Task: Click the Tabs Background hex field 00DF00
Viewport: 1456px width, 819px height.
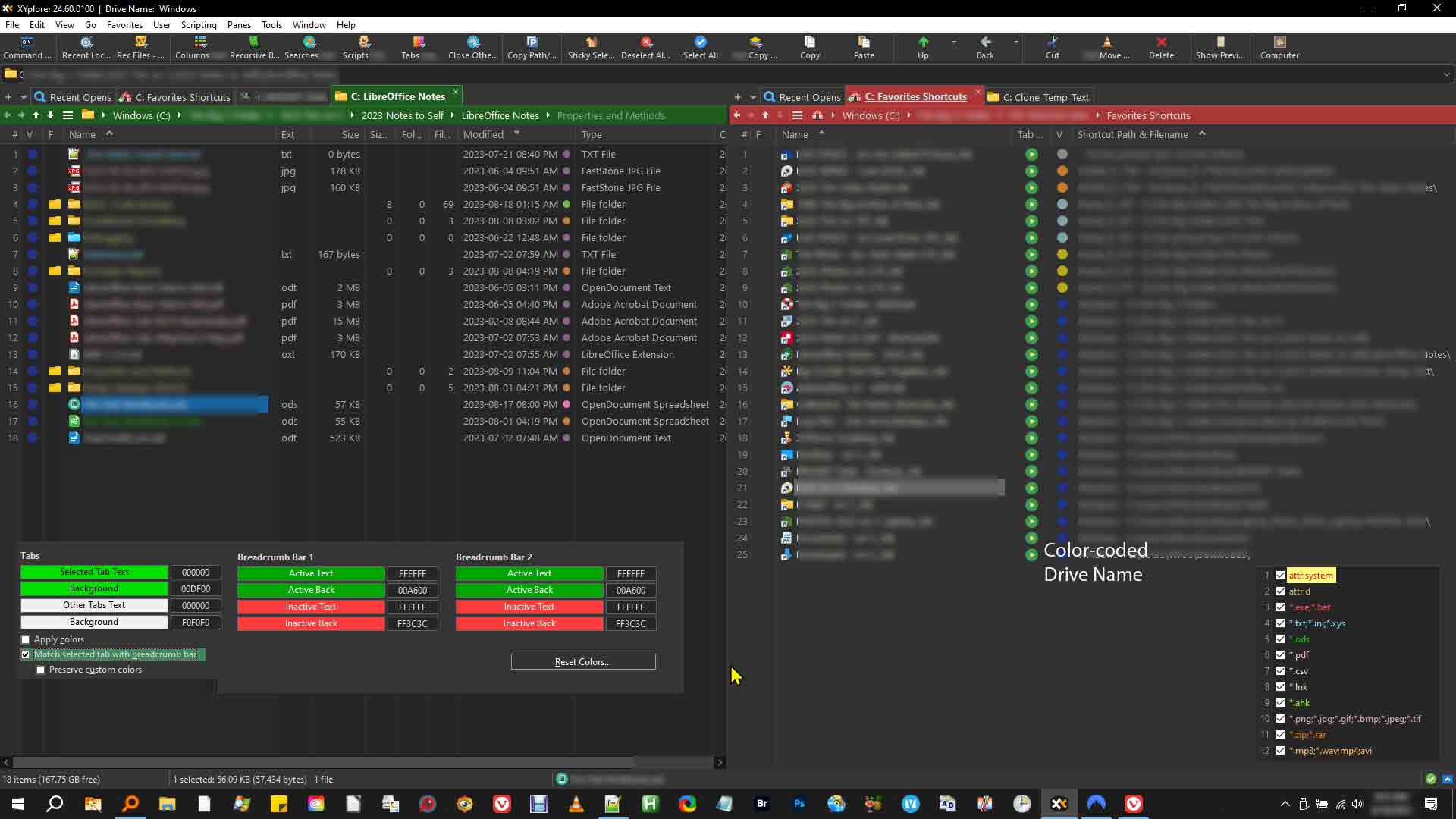Action: coord(196,588)
